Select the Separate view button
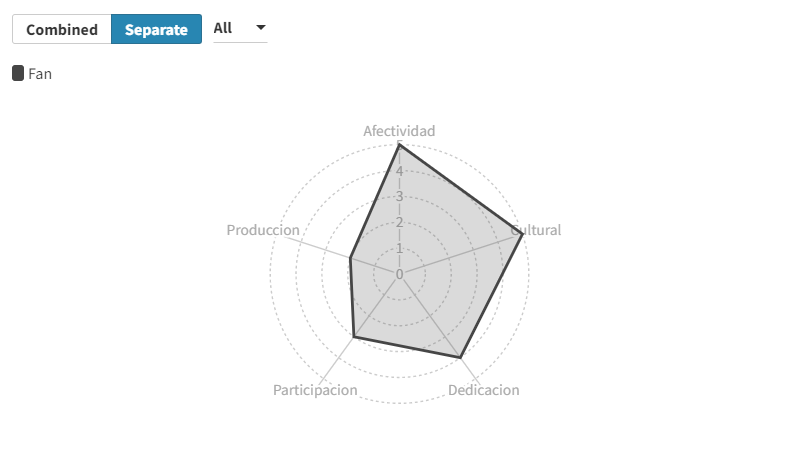The image size is (796, 463). tap(156, 29)
